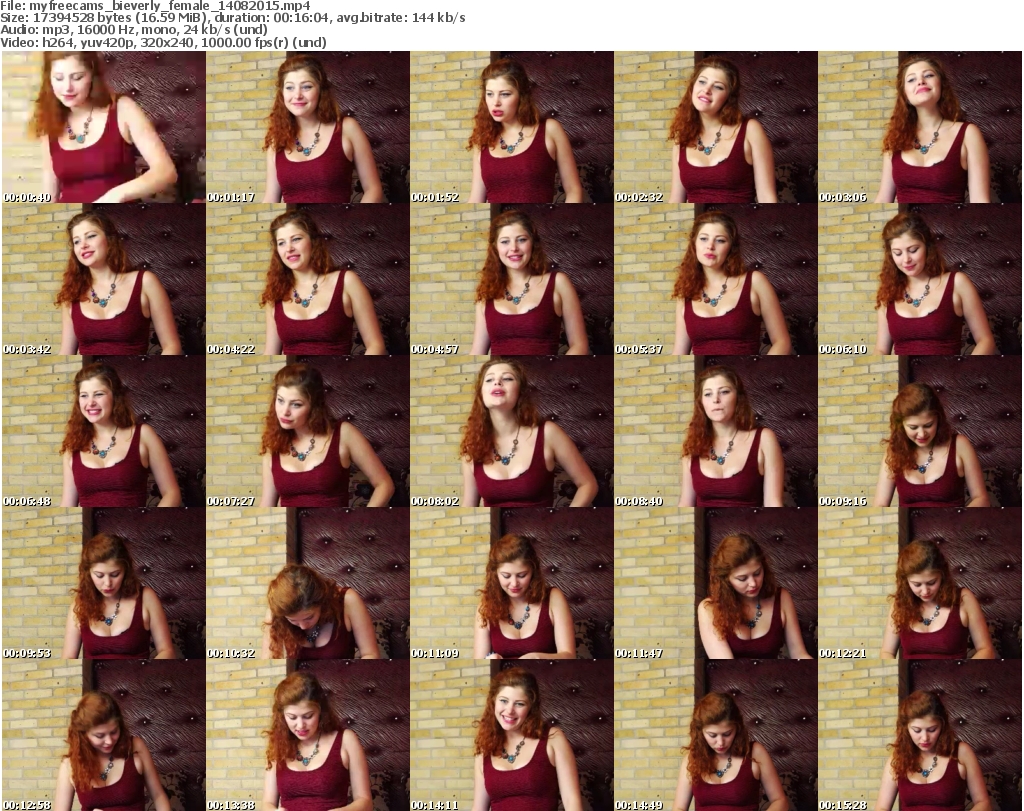1024x811 pixels.
Task: Choose the thumbnail at 00:10:32
Action: click(x=308, y=583)
